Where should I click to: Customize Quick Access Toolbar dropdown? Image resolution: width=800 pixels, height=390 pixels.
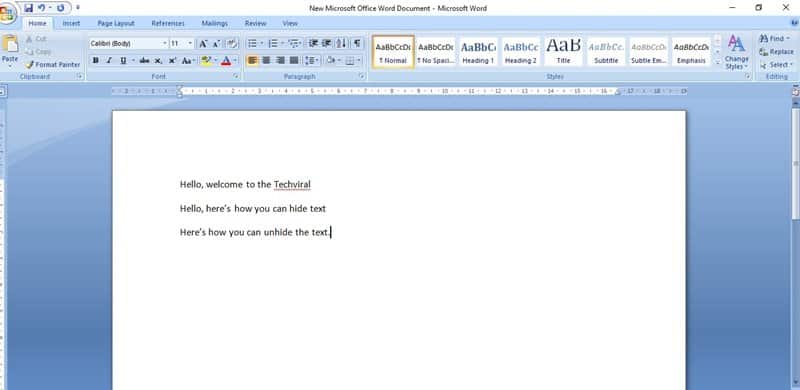pos(78,8)
